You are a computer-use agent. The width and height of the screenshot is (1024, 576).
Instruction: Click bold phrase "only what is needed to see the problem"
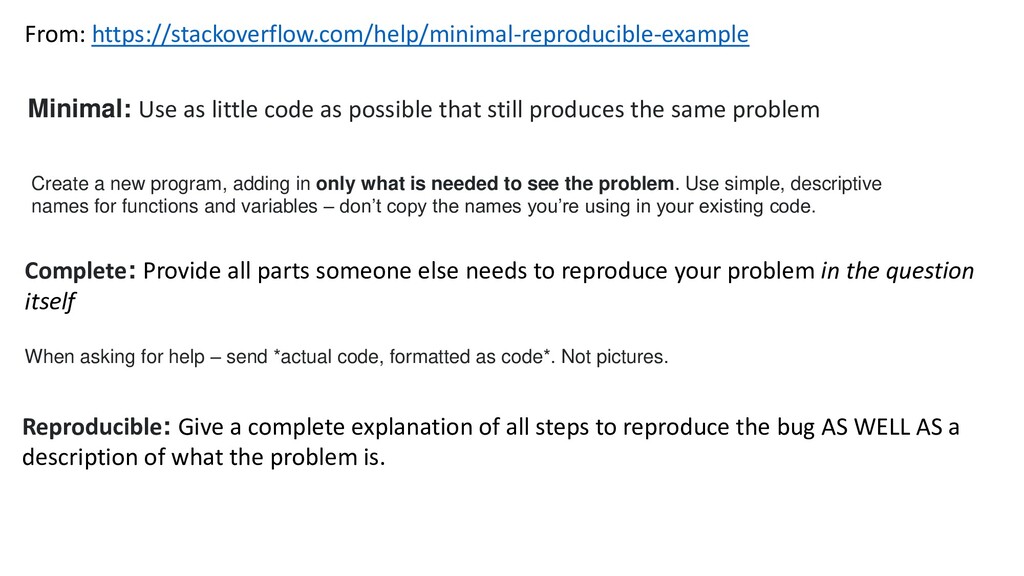pyautogui.click(x=495, y=184)
